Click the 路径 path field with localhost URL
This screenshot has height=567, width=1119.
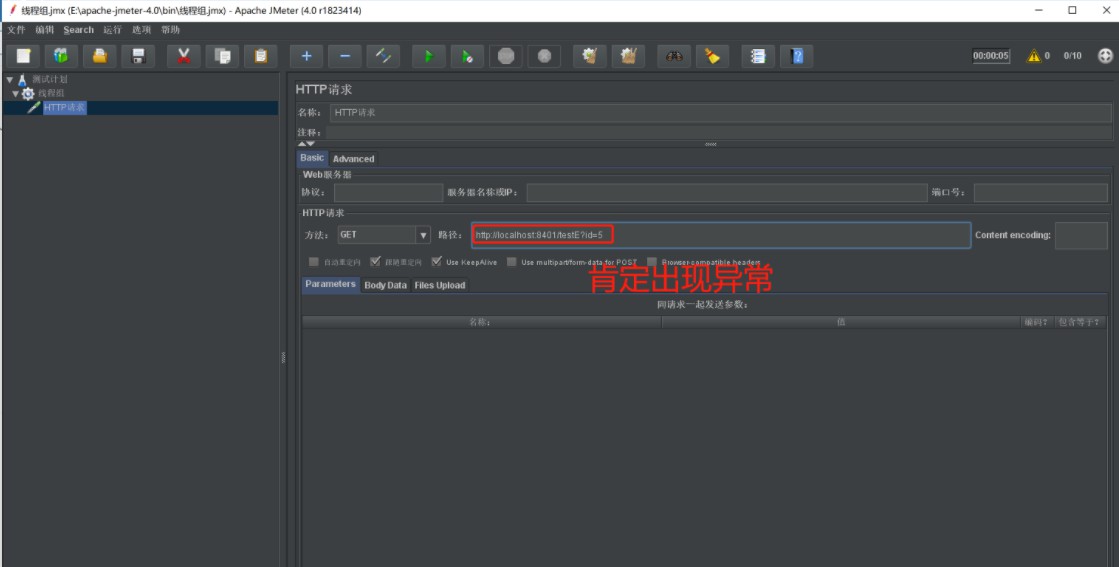[721, 235]
